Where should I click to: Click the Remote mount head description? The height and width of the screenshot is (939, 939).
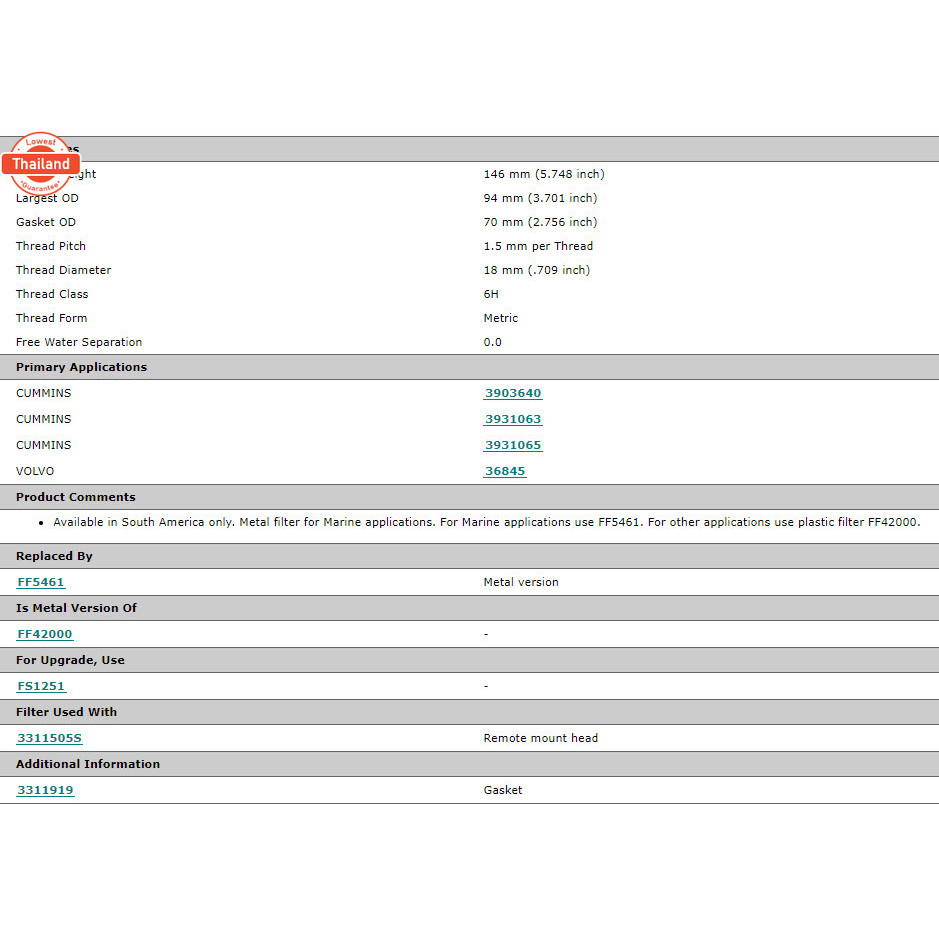pyautogui.click(x=540, y=738)
